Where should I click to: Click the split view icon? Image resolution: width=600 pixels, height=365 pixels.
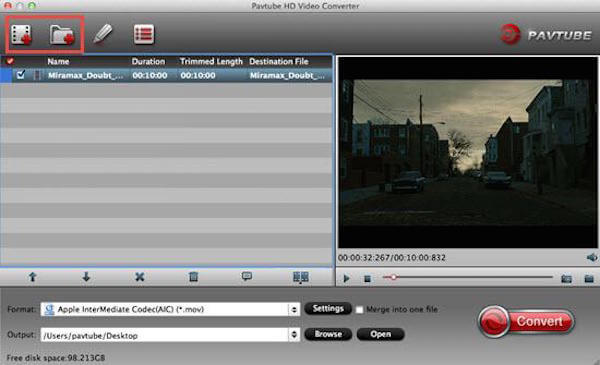click(301, 277)
